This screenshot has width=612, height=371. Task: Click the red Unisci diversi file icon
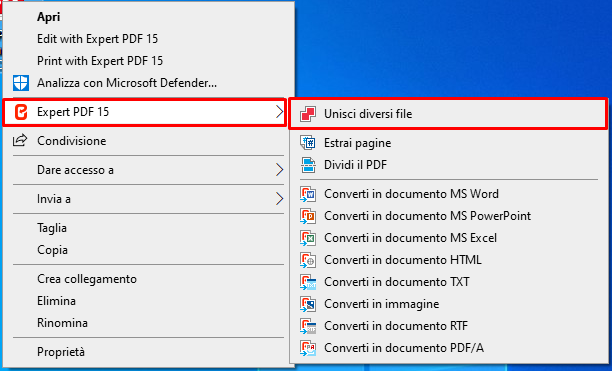[x=308, y=114]
